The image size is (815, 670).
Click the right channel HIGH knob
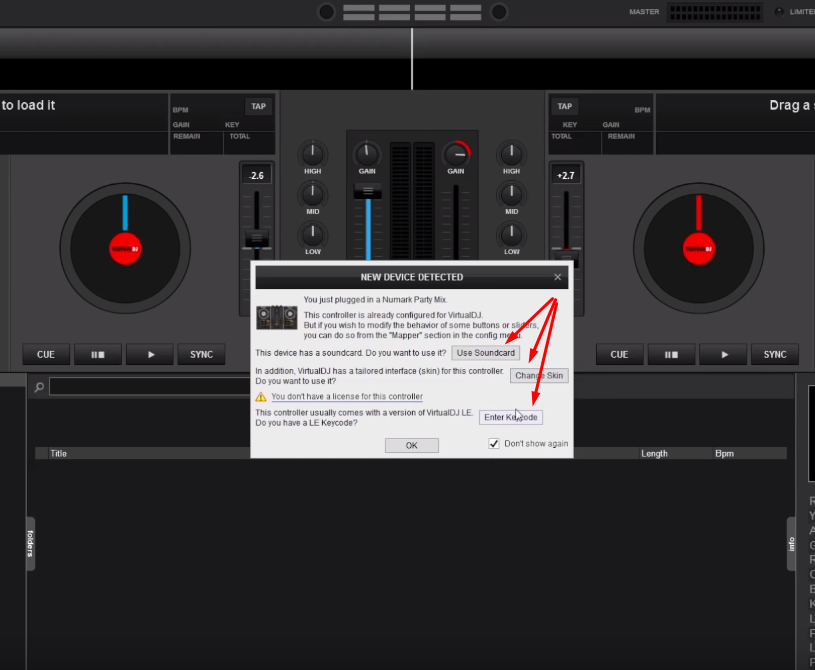(x=511, y=154)
